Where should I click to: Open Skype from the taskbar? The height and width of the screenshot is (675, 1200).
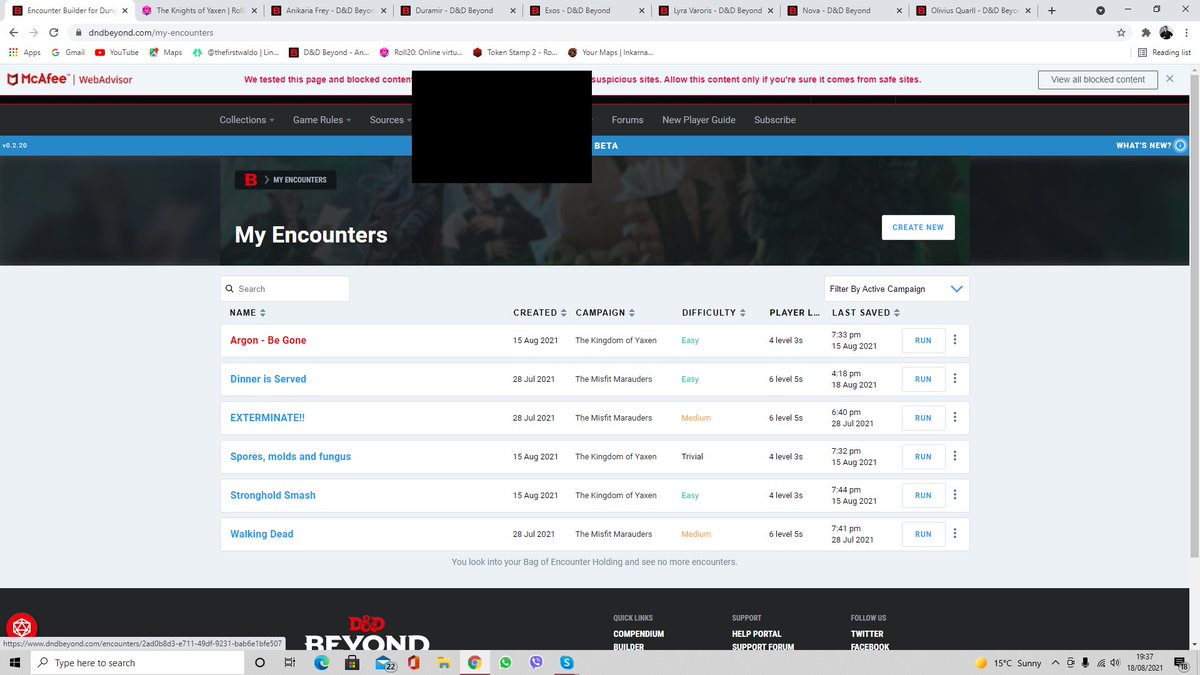(x=567, y=662)
